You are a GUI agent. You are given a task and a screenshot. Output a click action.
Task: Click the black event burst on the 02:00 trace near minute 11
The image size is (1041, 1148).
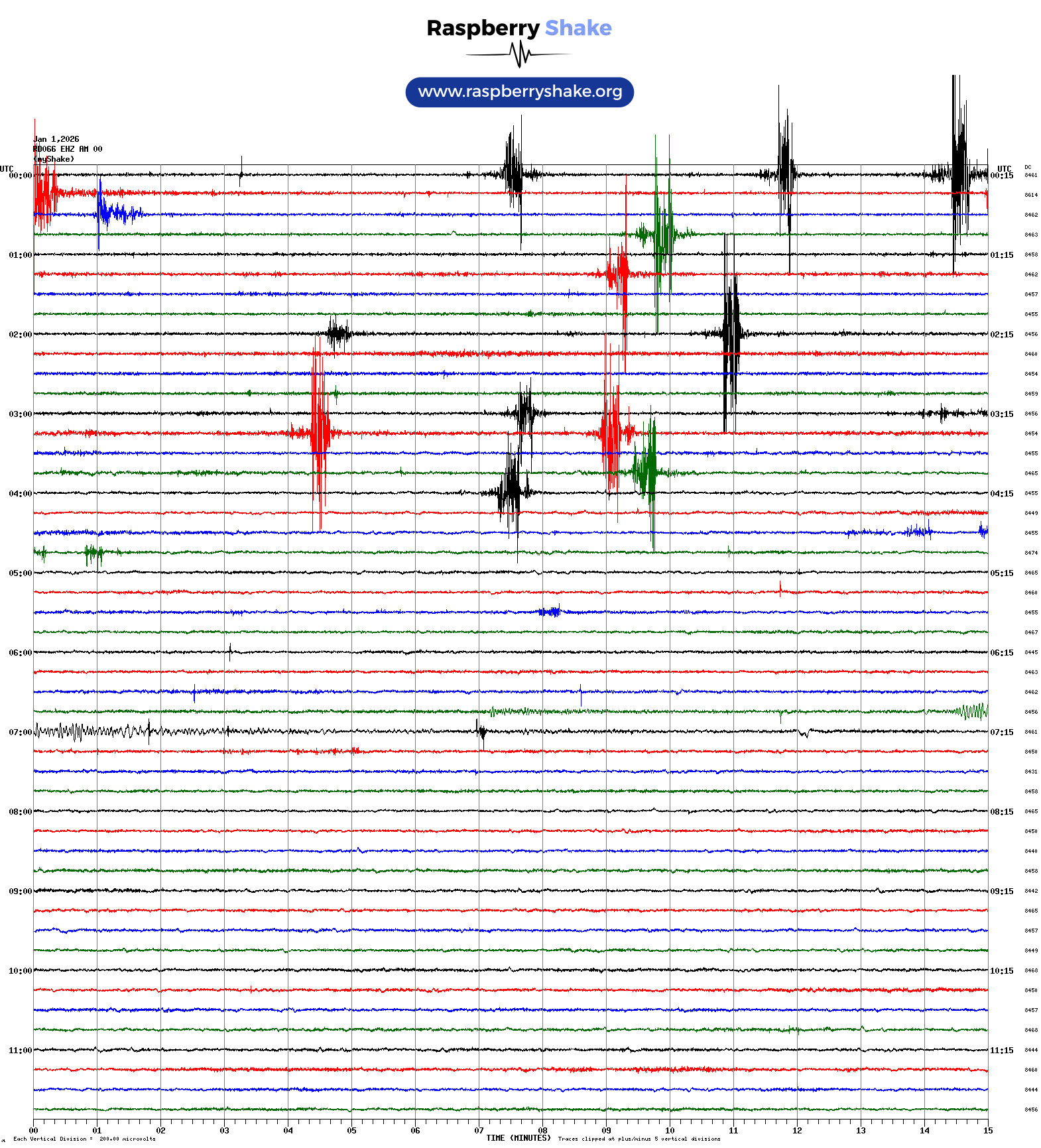tap(731, 333)
